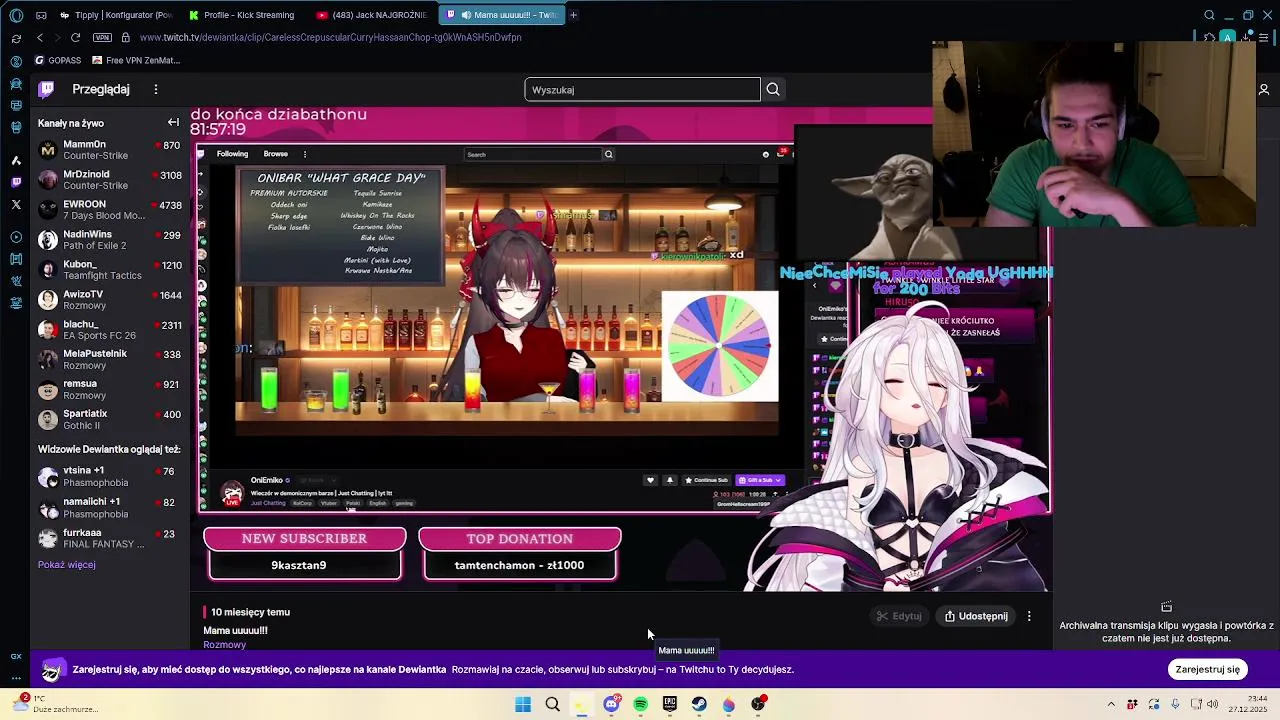Open the Twitch user account icon
The image size is (1280, 720).
coord(1264,90)
